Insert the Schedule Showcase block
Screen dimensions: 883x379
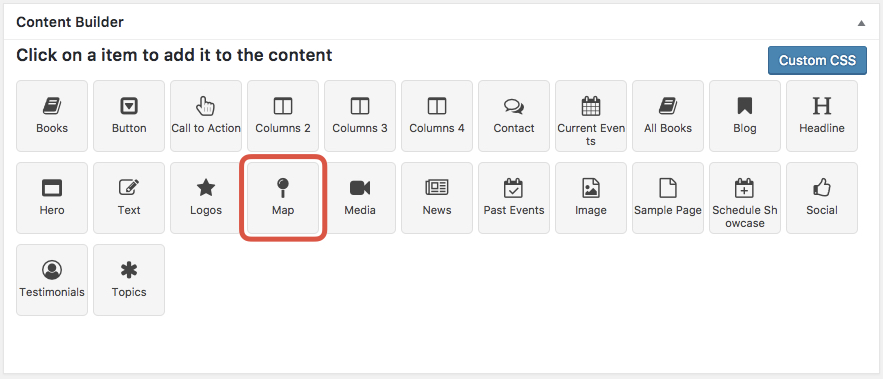[745, 198]
